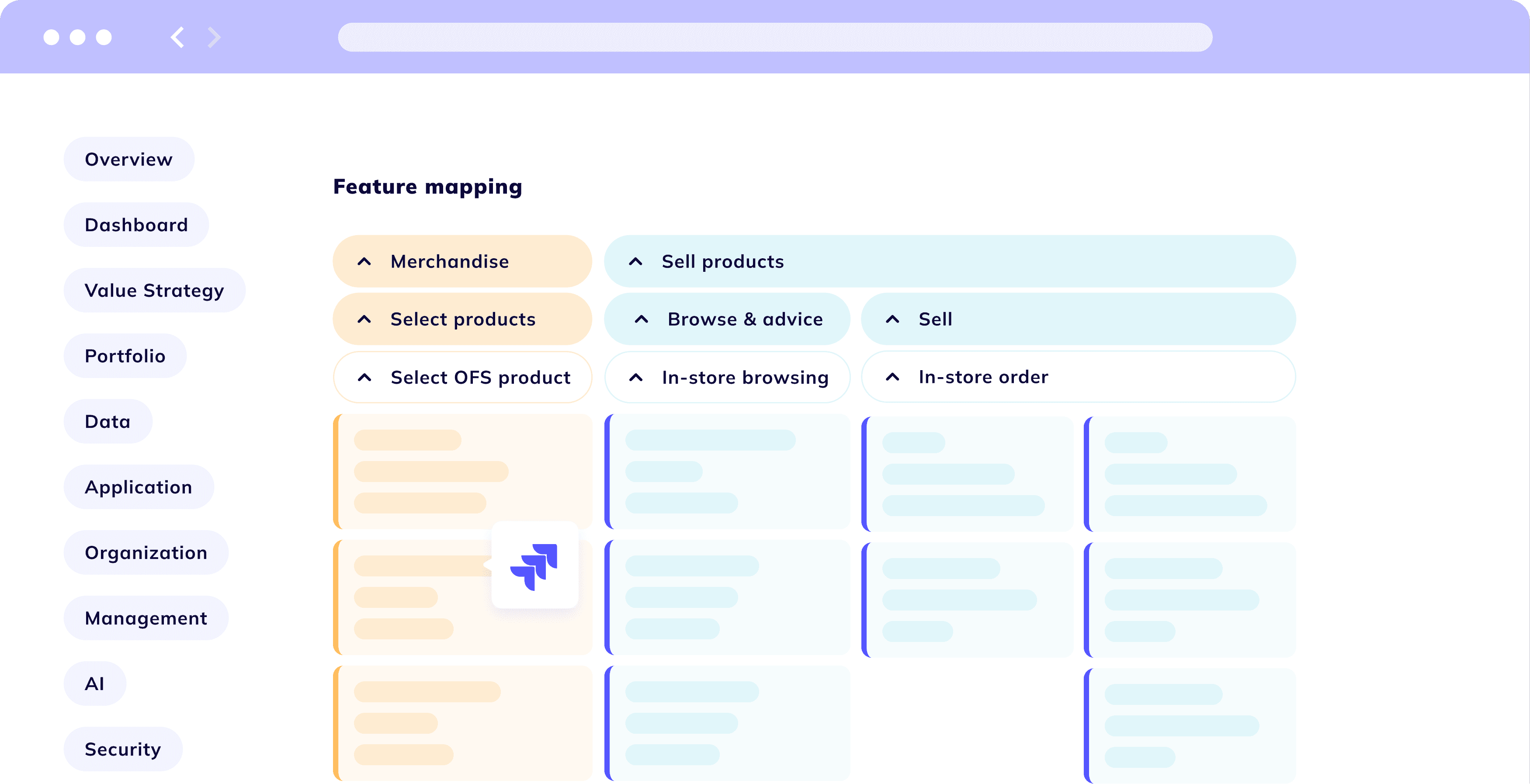Click the browser forward arrow
Viewport: 1530px width, 784px height.
(x=215, y=38)
